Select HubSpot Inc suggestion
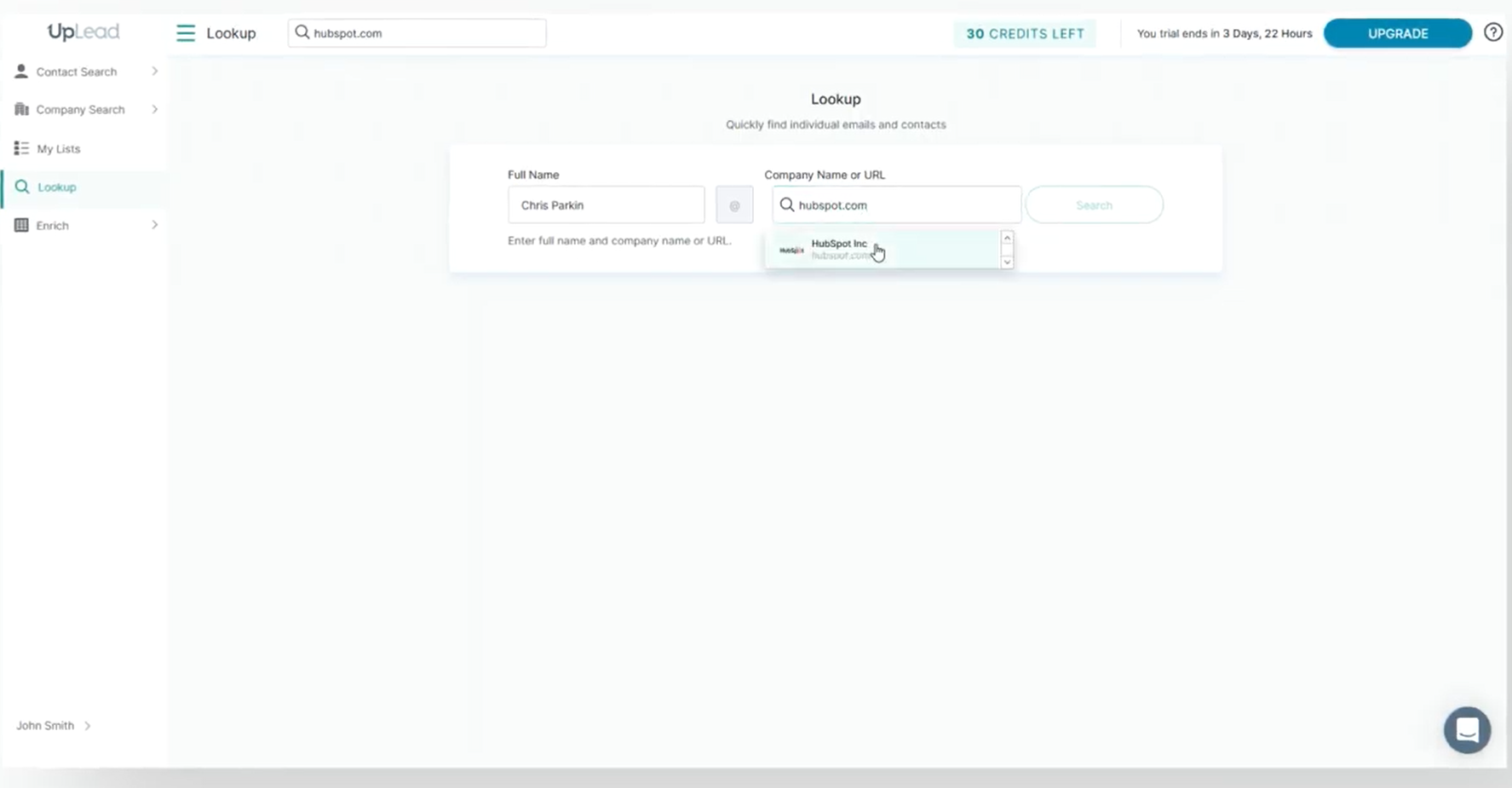Viewport: 1512px width, 788px height. tap(882, 250)
